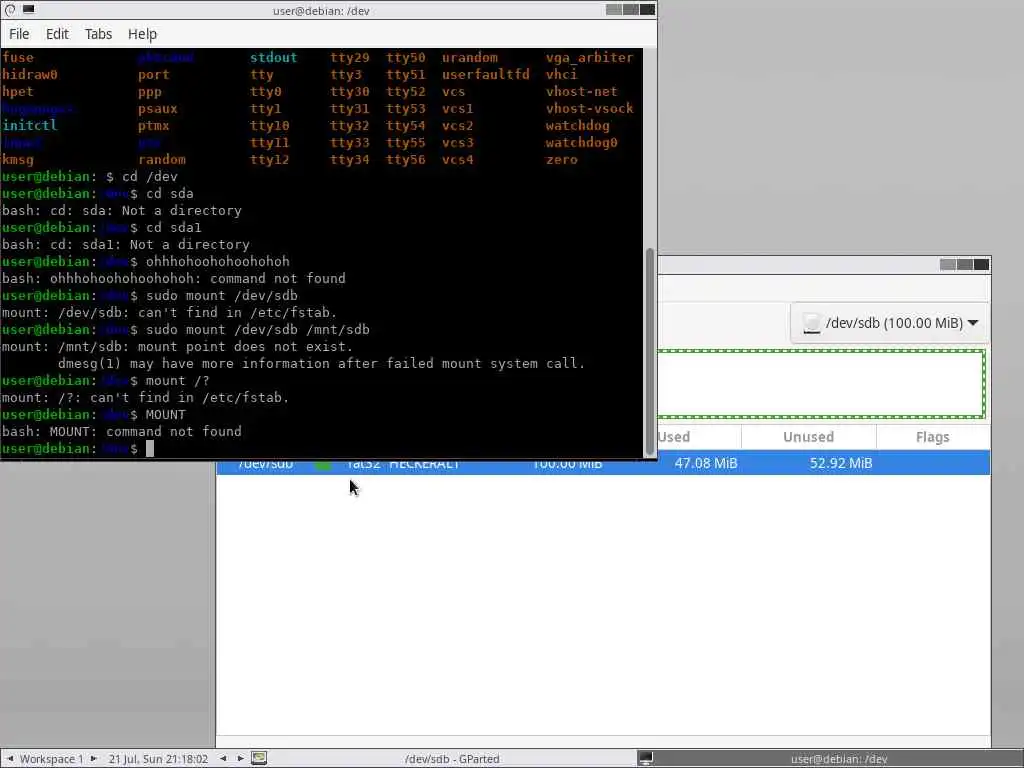The image size is (1024, 768).
Task: Sort by the Unused column header in GParted
Action: [808, 437]
